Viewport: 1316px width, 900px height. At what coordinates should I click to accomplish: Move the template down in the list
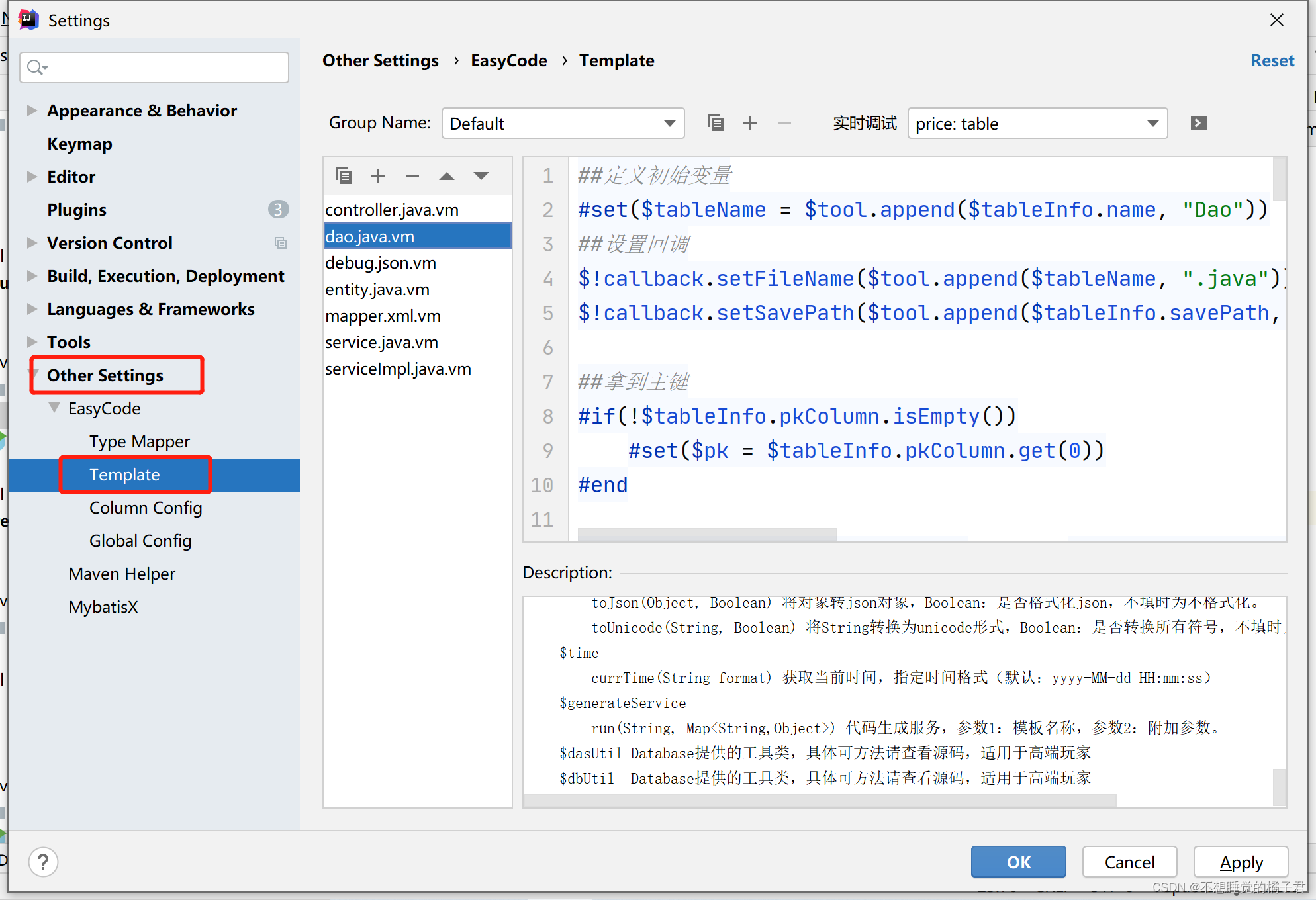(481, 176)
